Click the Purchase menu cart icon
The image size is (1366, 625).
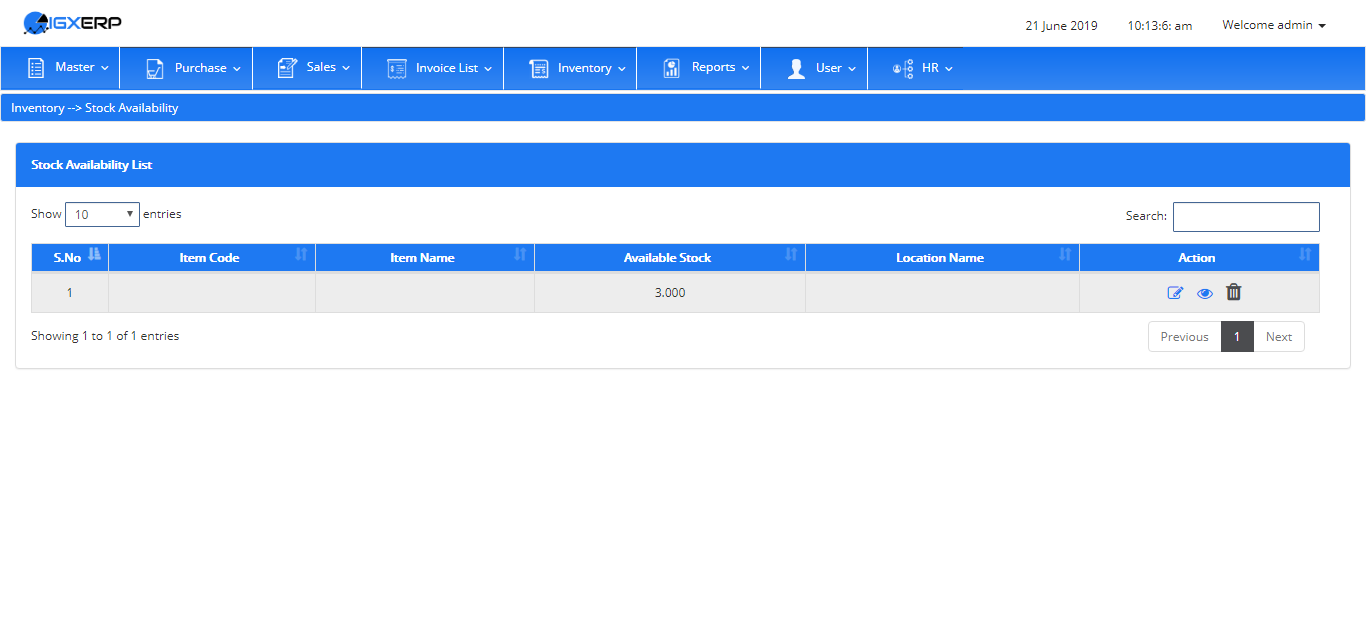pos(155,68)
